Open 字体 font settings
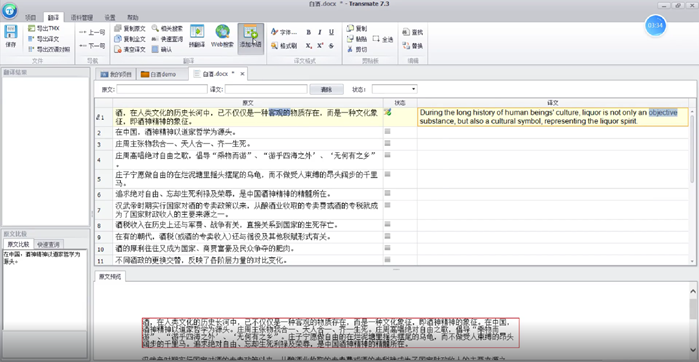 pos(284,32)
